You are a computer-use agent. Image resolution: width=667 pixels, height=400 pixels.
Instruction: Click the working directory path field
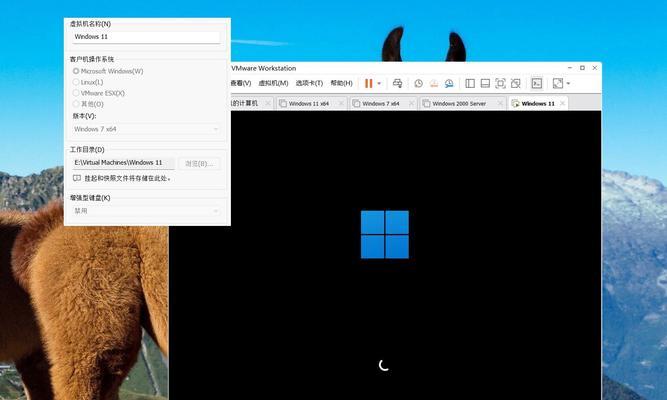123,163
